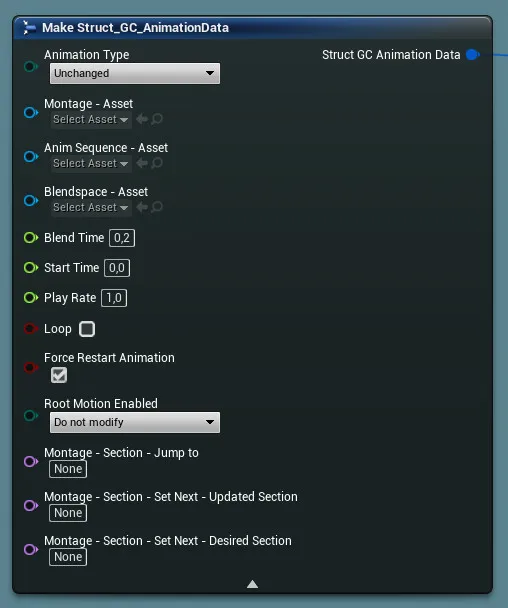The width and height of the screenshot is (508, 608).
Task: Browse to Montage asset with magnifier icon
Action: point(157,119)
